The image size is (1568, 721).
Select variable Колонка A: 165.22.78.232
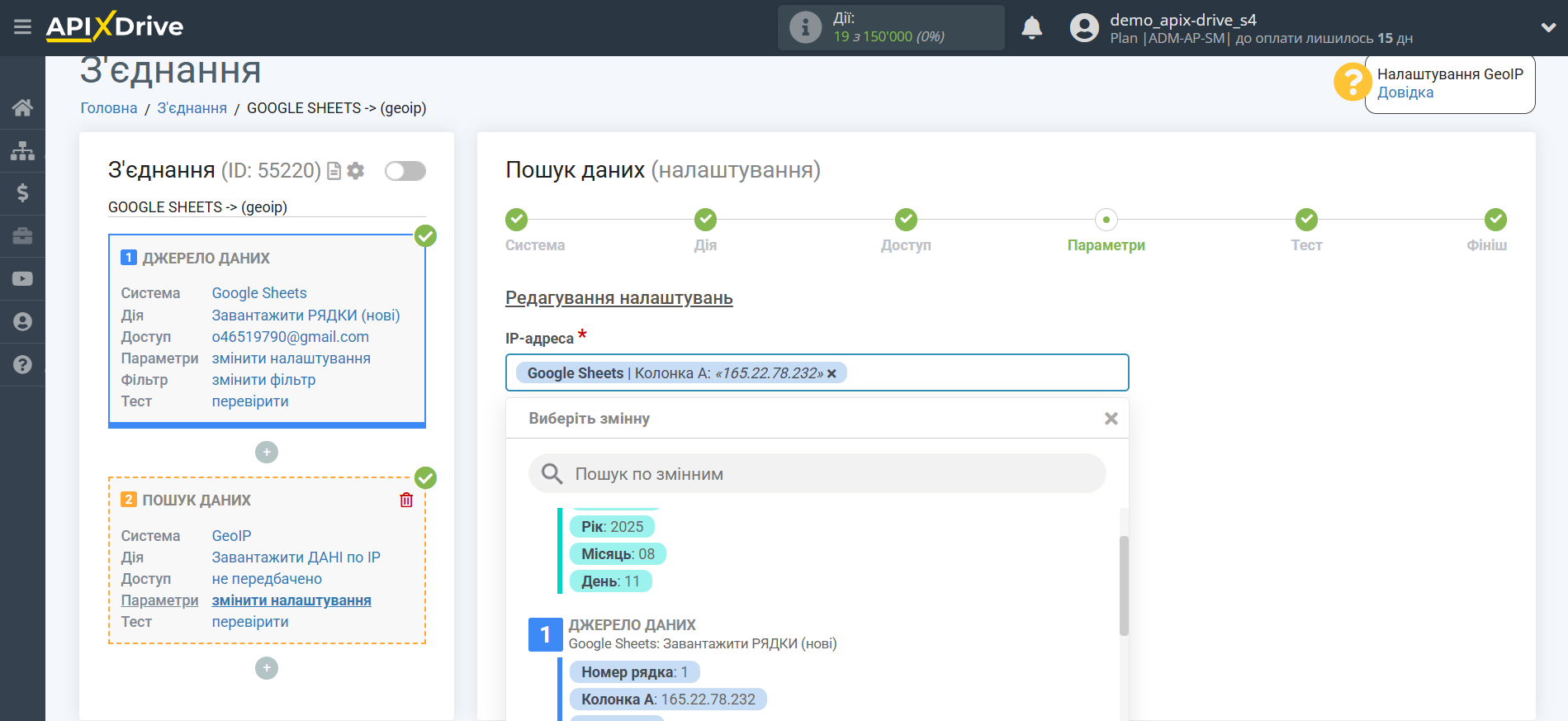click(668, 700)
